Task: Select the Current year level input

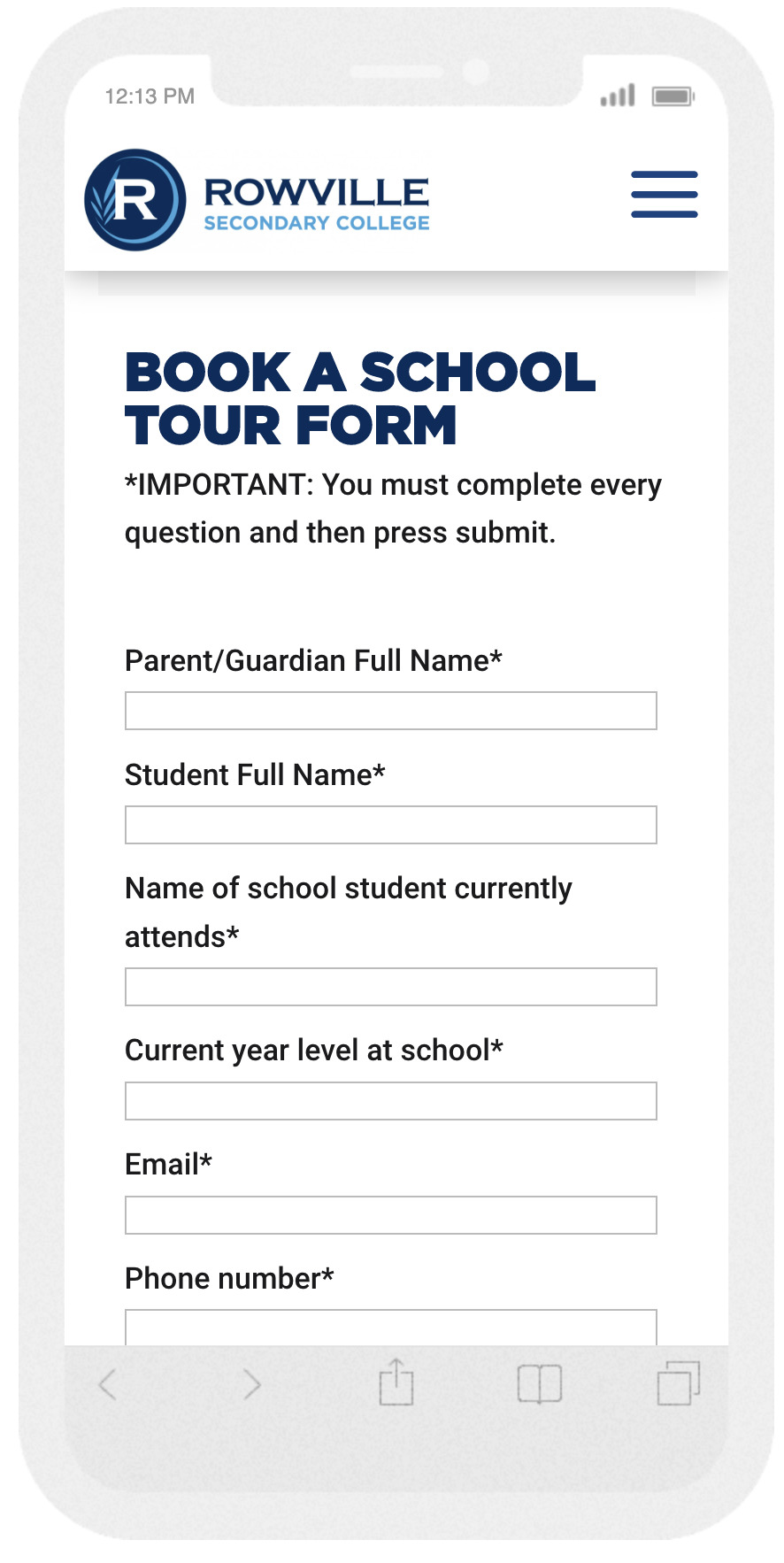Action: (x=391, y=1101)
